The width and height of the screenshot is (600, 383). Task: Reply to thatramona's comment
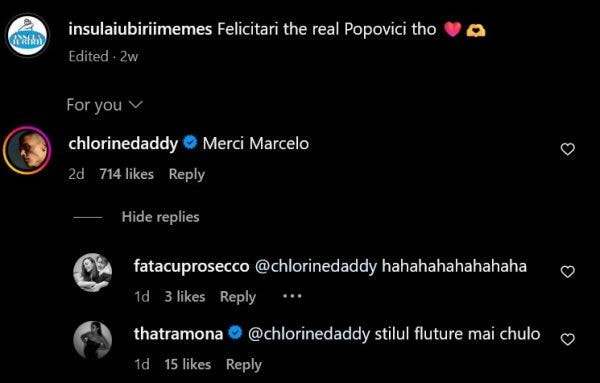coord(244,365)
